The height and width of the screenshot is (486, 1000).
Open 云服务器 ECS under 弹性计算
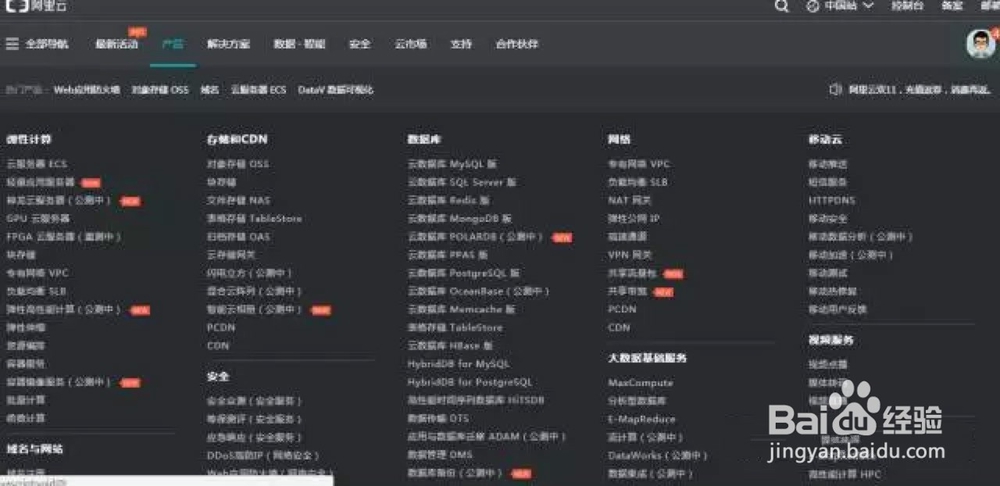36,164
